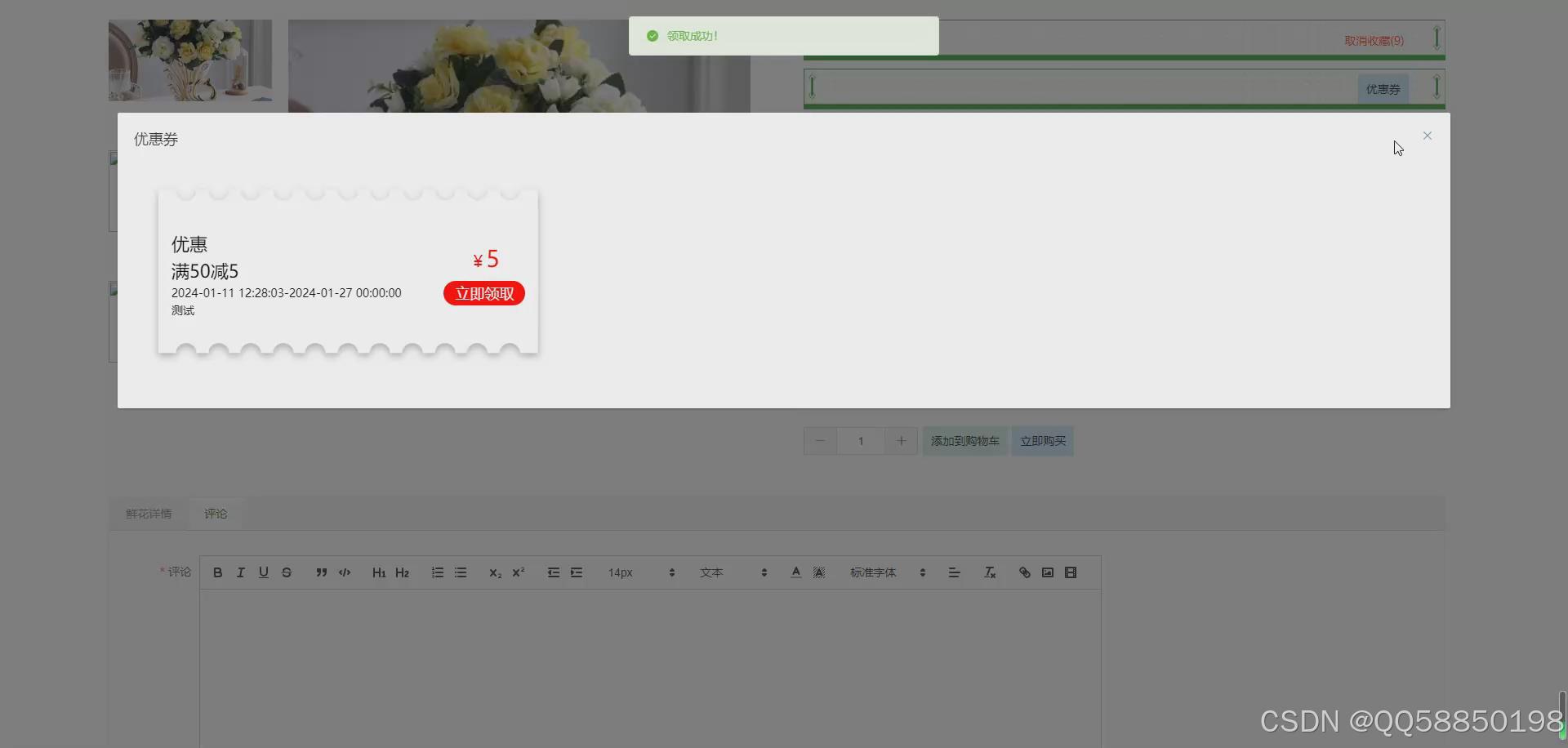The image size is (1568, 748).
Task: Apply Heading 2 style
Action: [x=402, y=572]
